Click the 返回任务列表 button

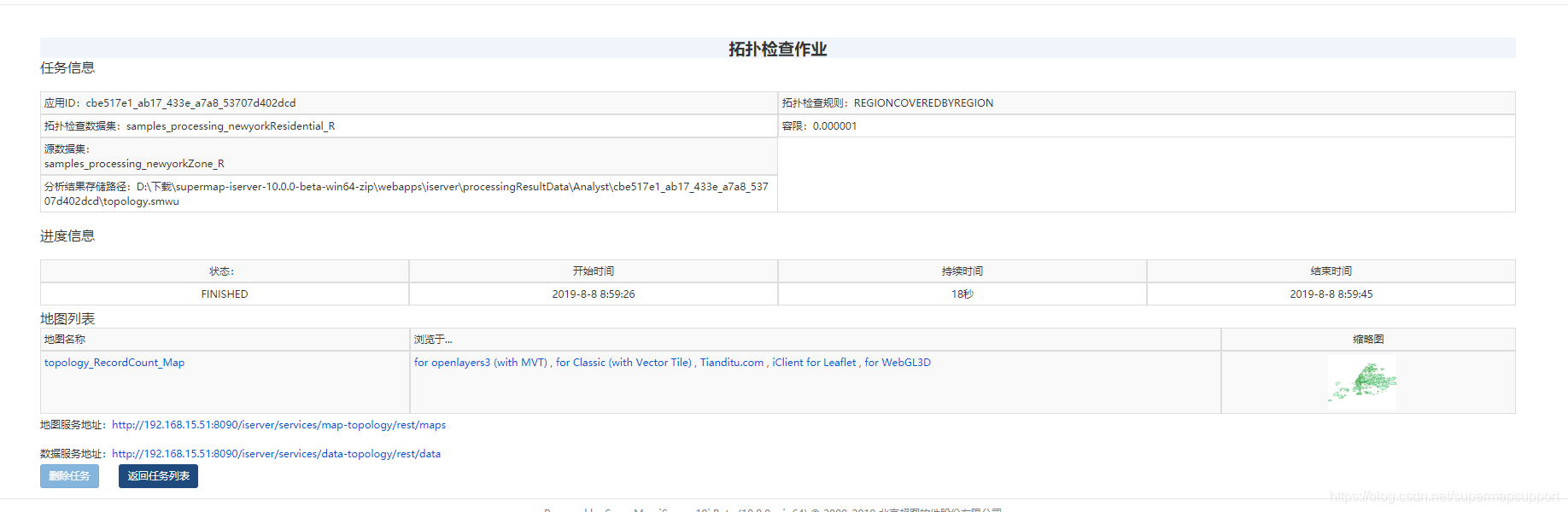click(x=158, y=476)
